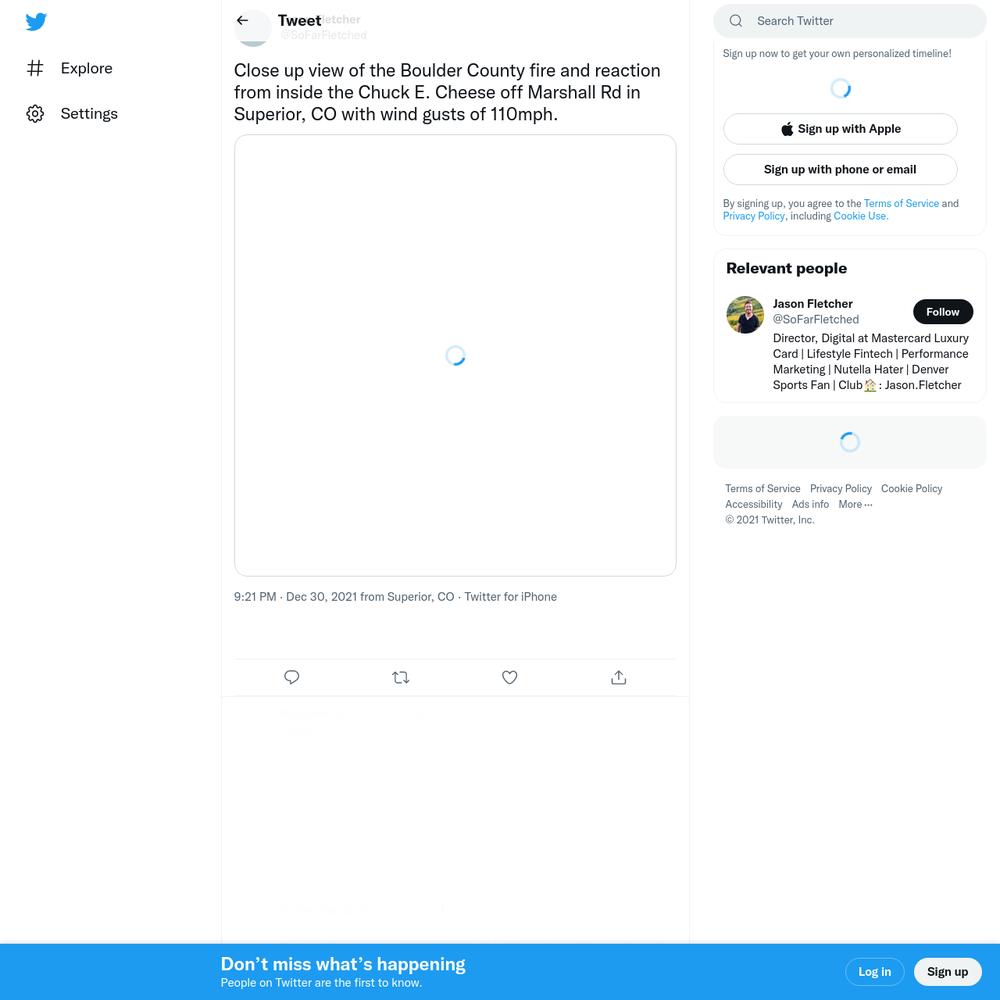The height and width of the screenshot is (1000, 1000).
Task: Share the tweet using the upload icon
Action: click(619, 677)
